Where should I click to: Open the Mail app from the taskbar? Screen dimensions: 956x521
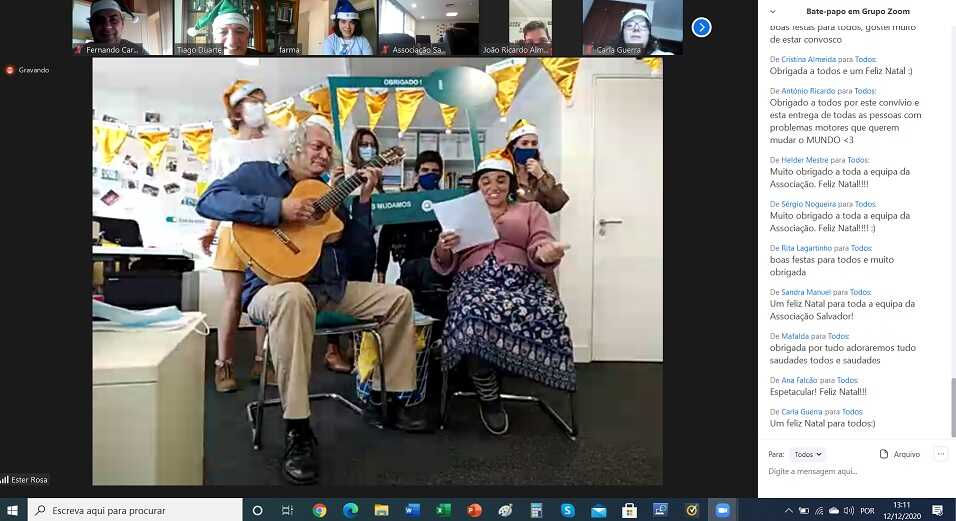coord(599,510)
